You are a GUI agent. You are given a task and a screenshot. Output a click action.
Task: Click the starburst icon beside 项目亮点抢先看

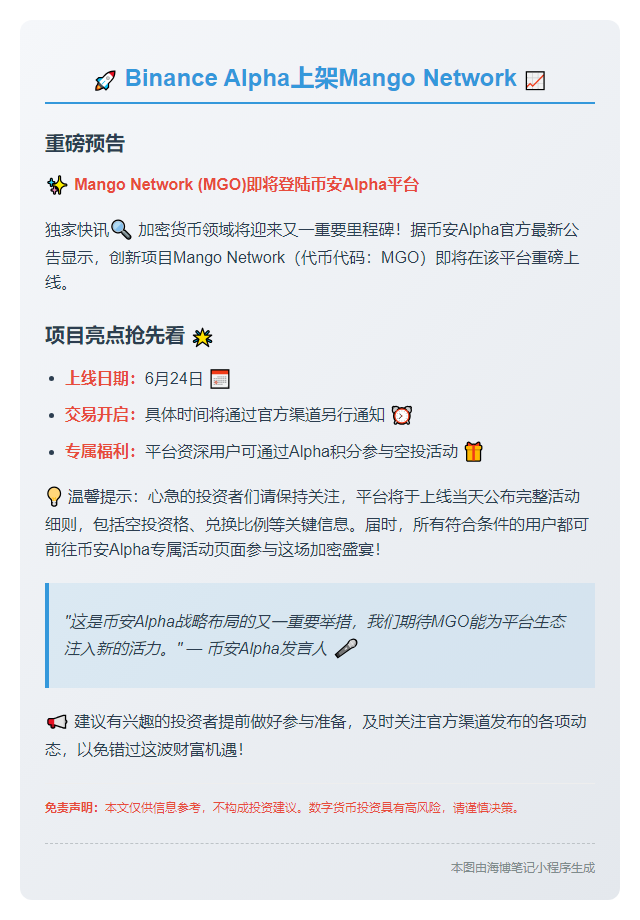pyautogui.click(x=202, y=337)
